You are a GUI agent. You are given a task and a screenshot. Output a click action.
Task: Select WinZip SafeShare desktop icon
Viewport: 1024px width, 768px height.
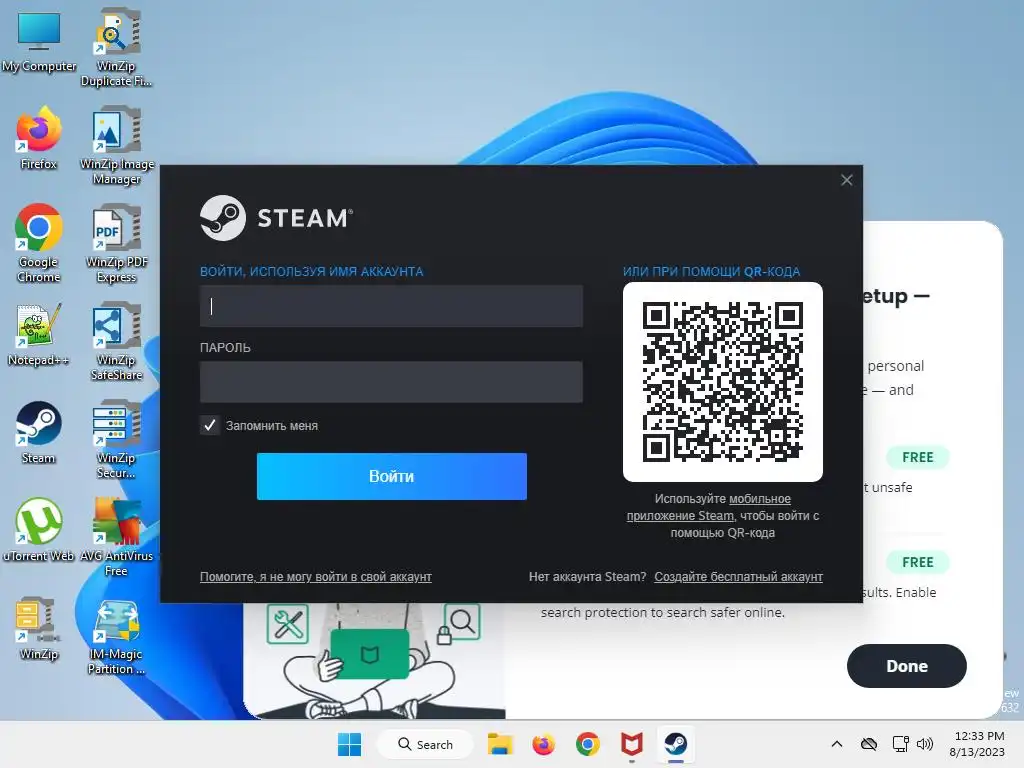pos(116,341)
